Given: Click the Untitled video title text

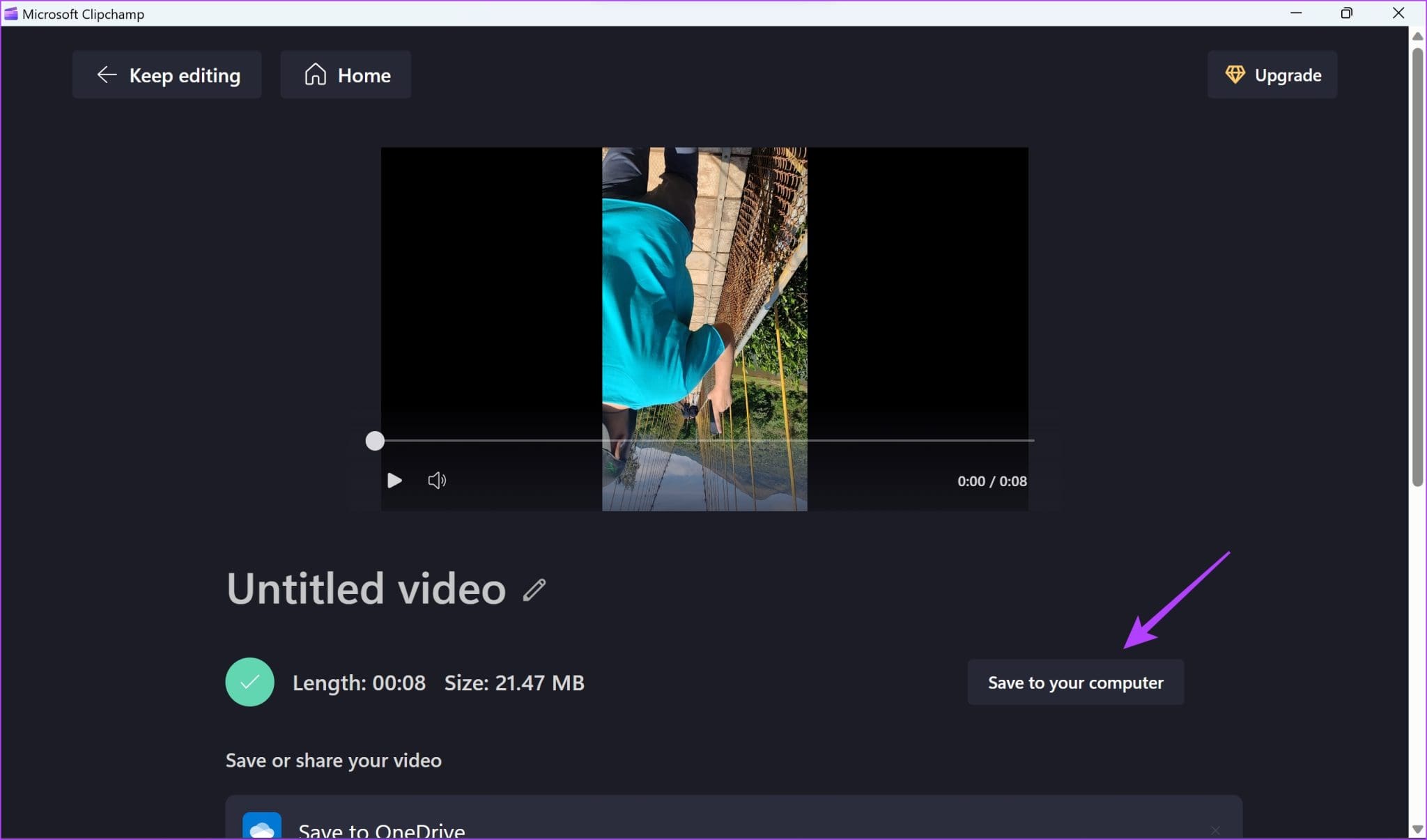Looking at the screenshot, I should [365, 589].
